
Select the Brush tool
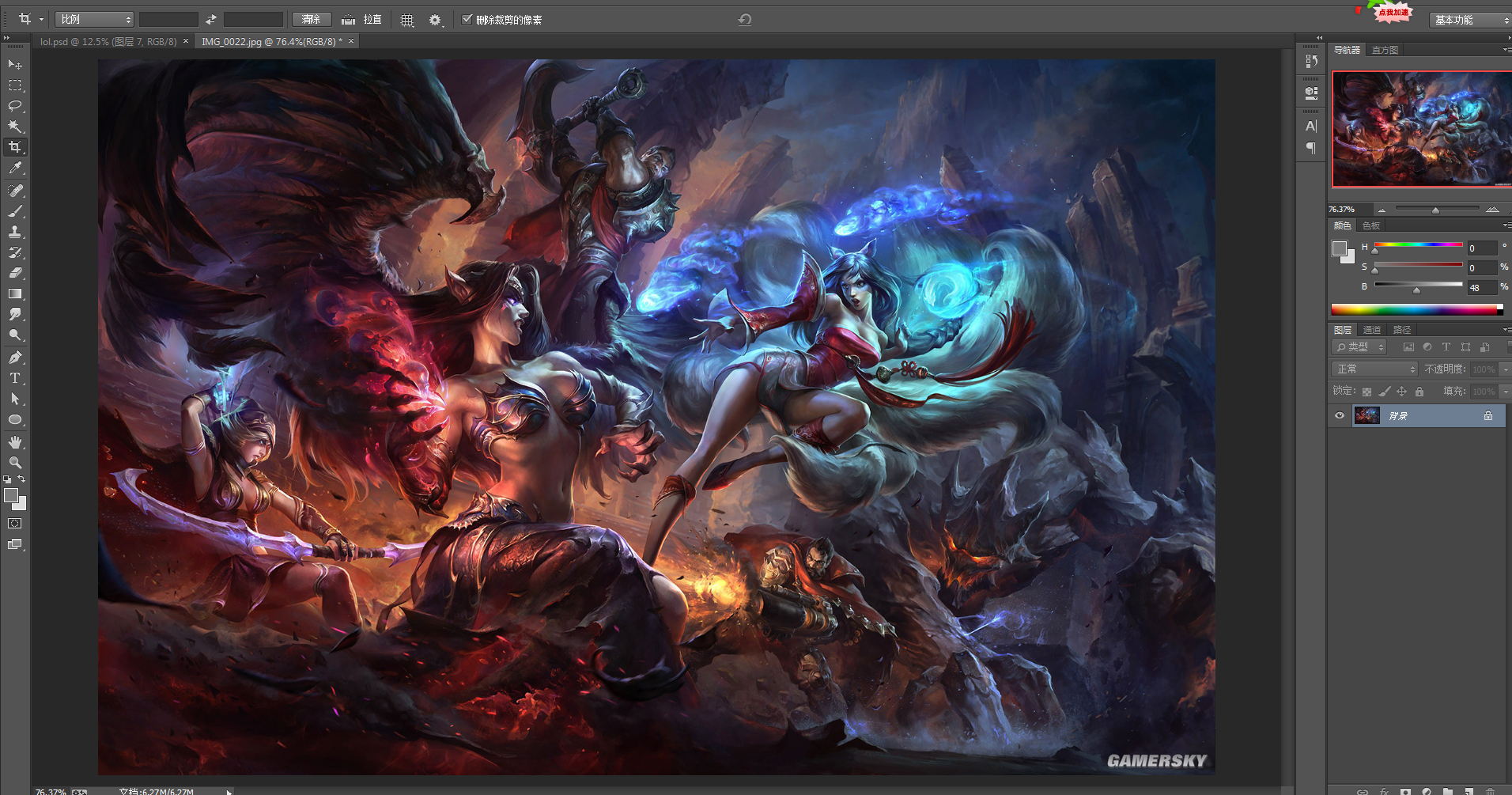15,211
